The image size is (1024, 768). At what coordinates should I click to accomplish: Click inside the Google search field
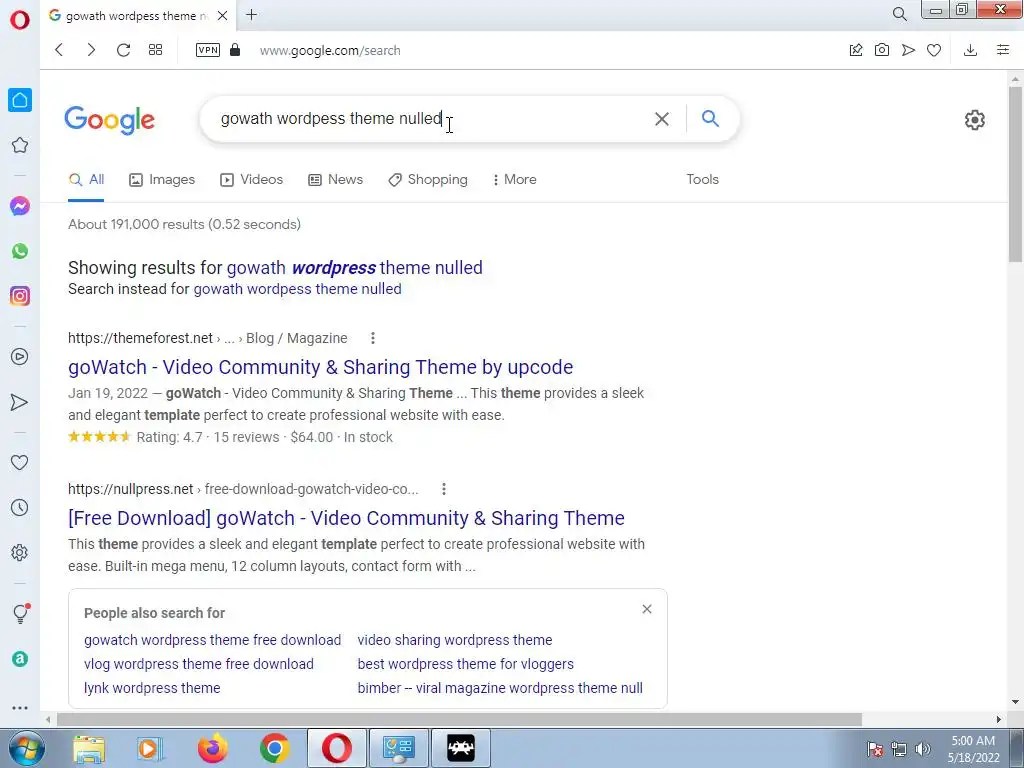click(431, 119)
